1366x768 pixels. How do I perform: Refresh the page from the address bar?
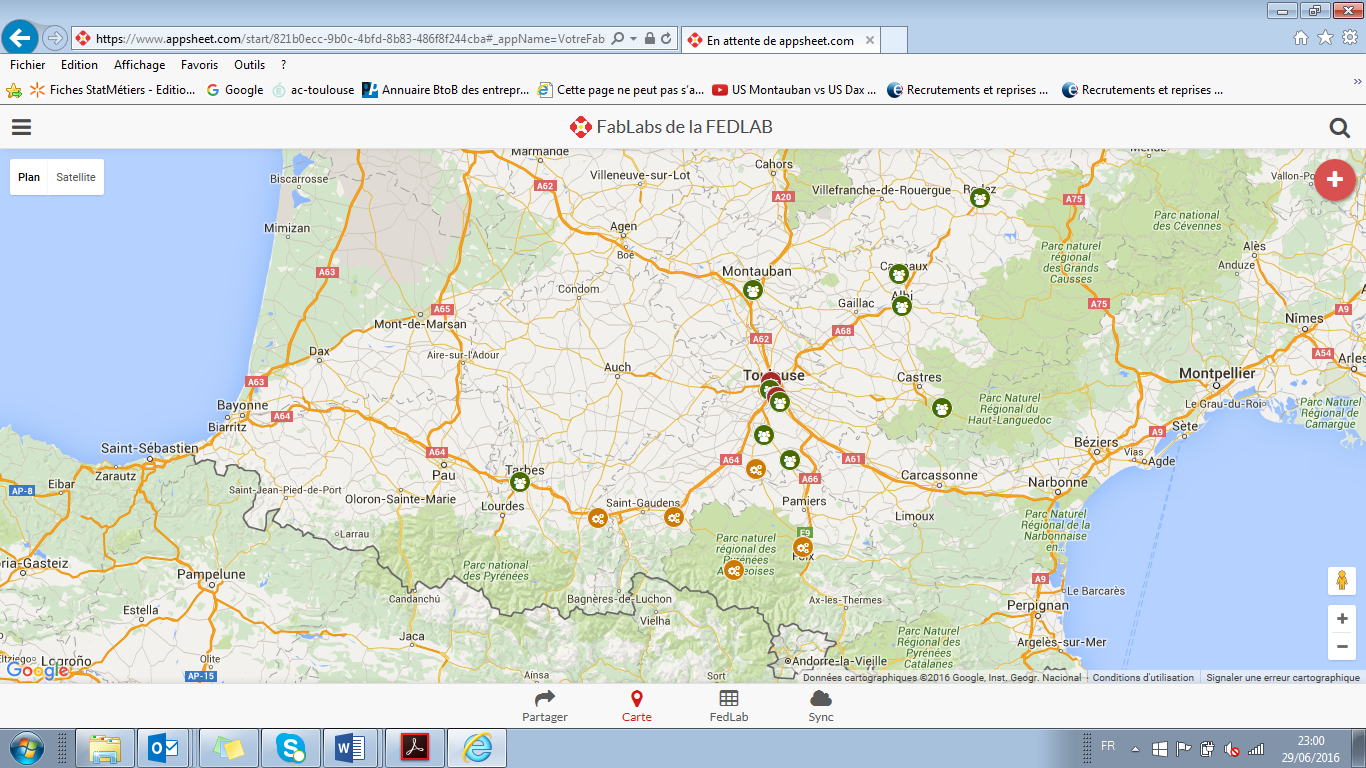click(667, 39)
